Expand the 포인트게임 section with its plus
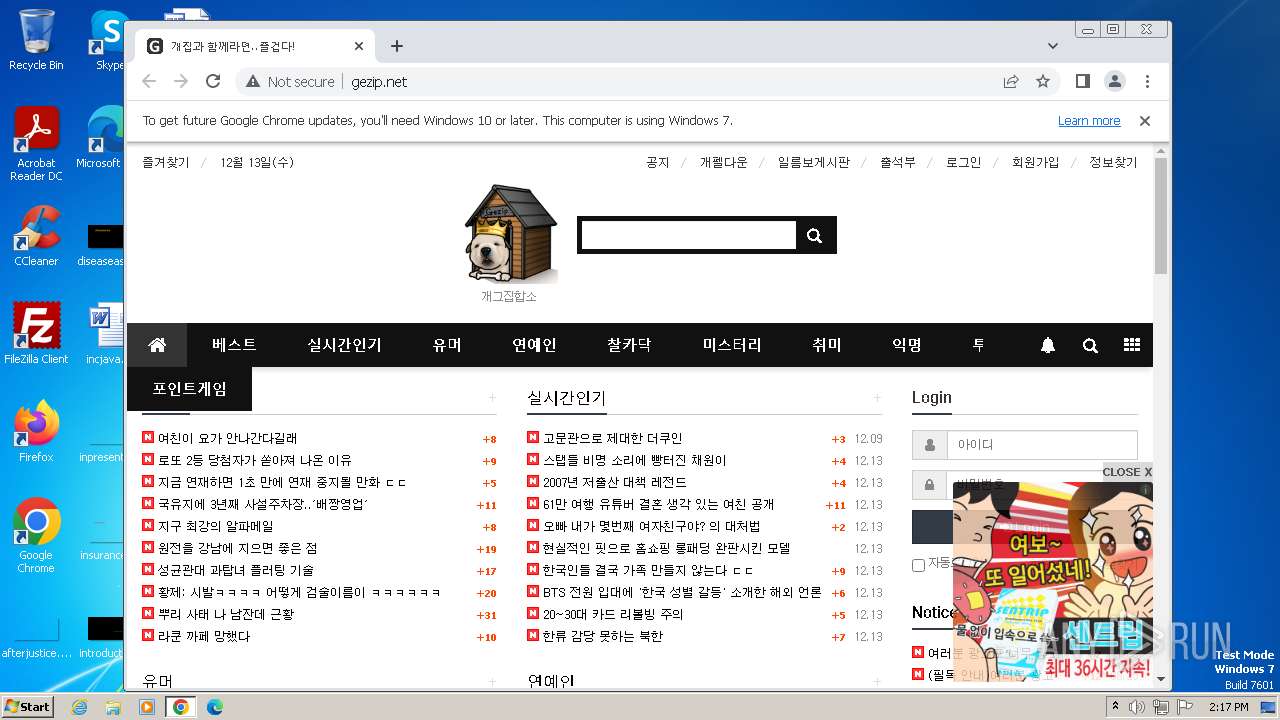1280x720 pixels. [x=492, y=398]
